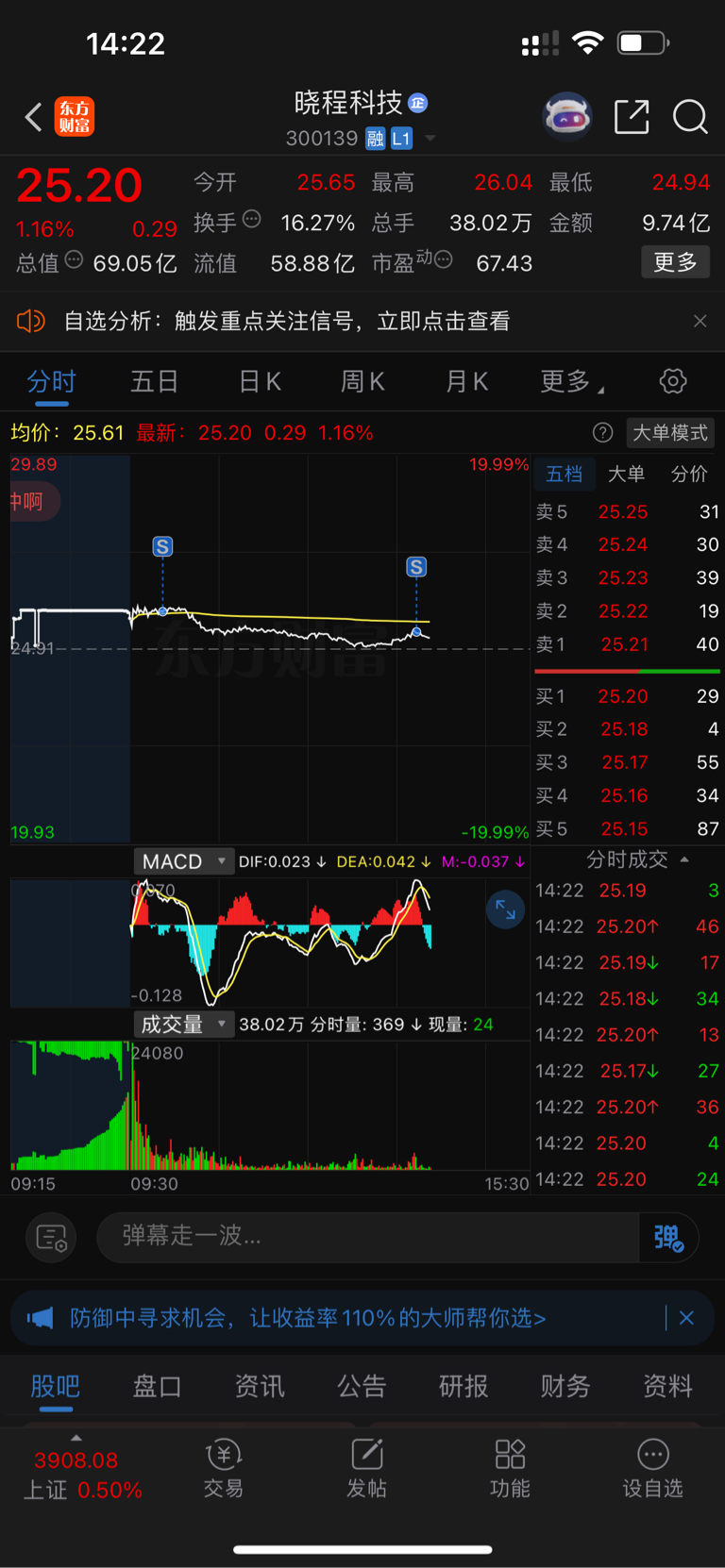Switch to the 周K chart tab

click(362, 381)
